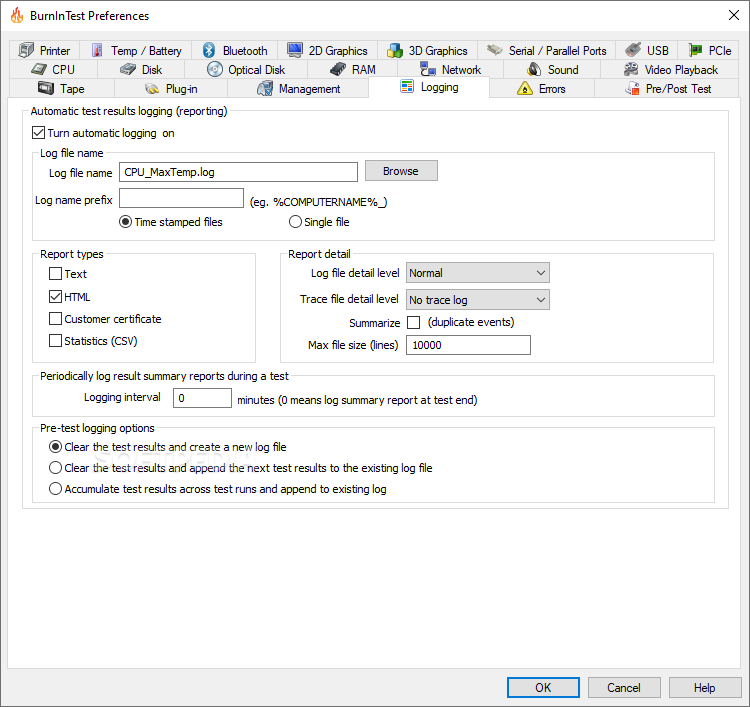Switch to the CPU tab
Image resolution: width=750 pixels, height=707 pixels.
pos(53,69)
